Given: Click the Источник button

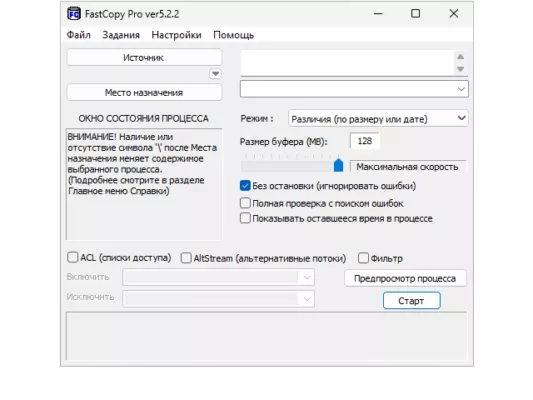Looking at the screenshot, I should coord(144,57).
